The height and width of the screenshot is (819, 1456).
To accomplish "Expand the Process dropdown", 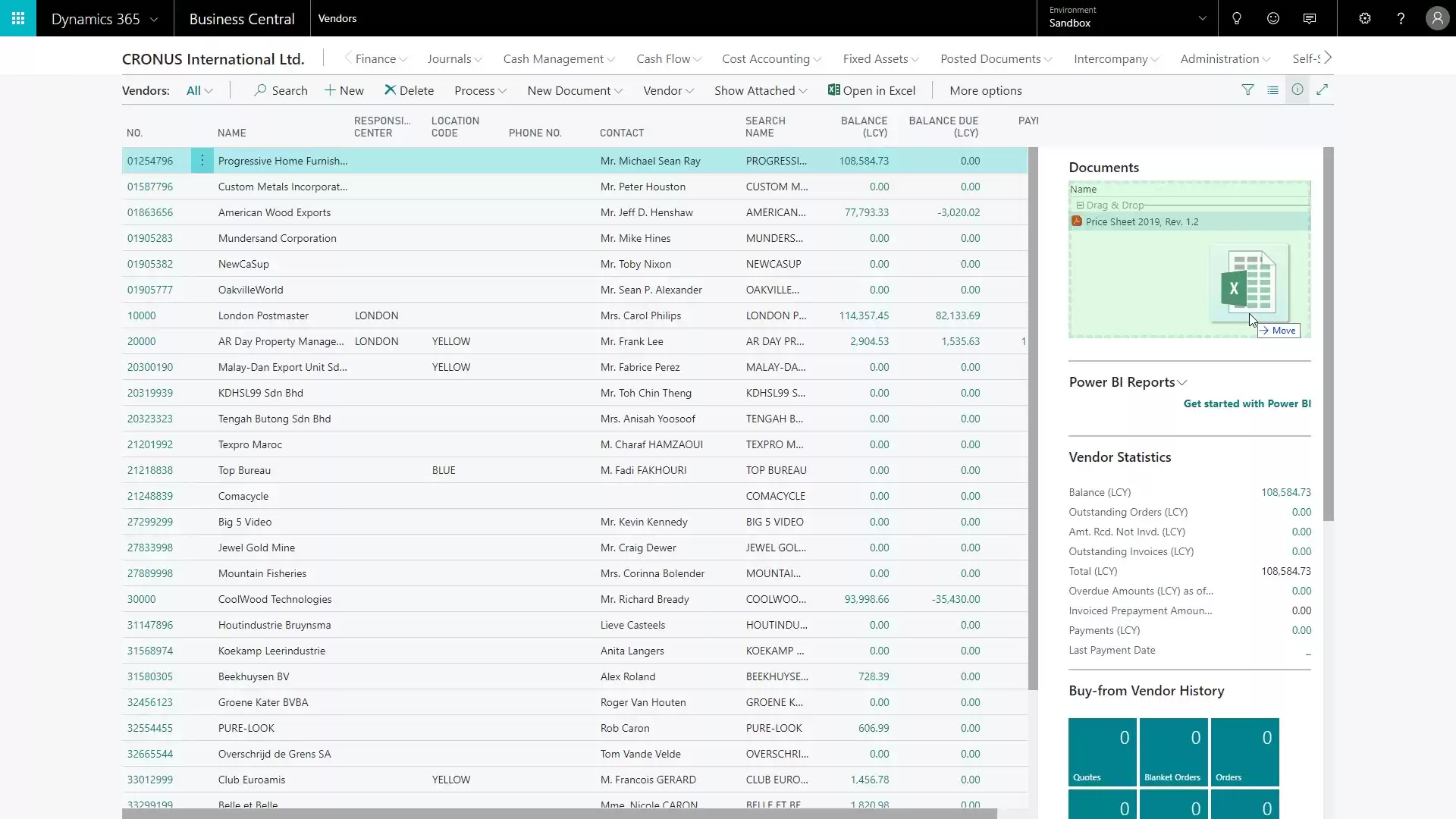I will pyautogui.click(x=480, y=90).
